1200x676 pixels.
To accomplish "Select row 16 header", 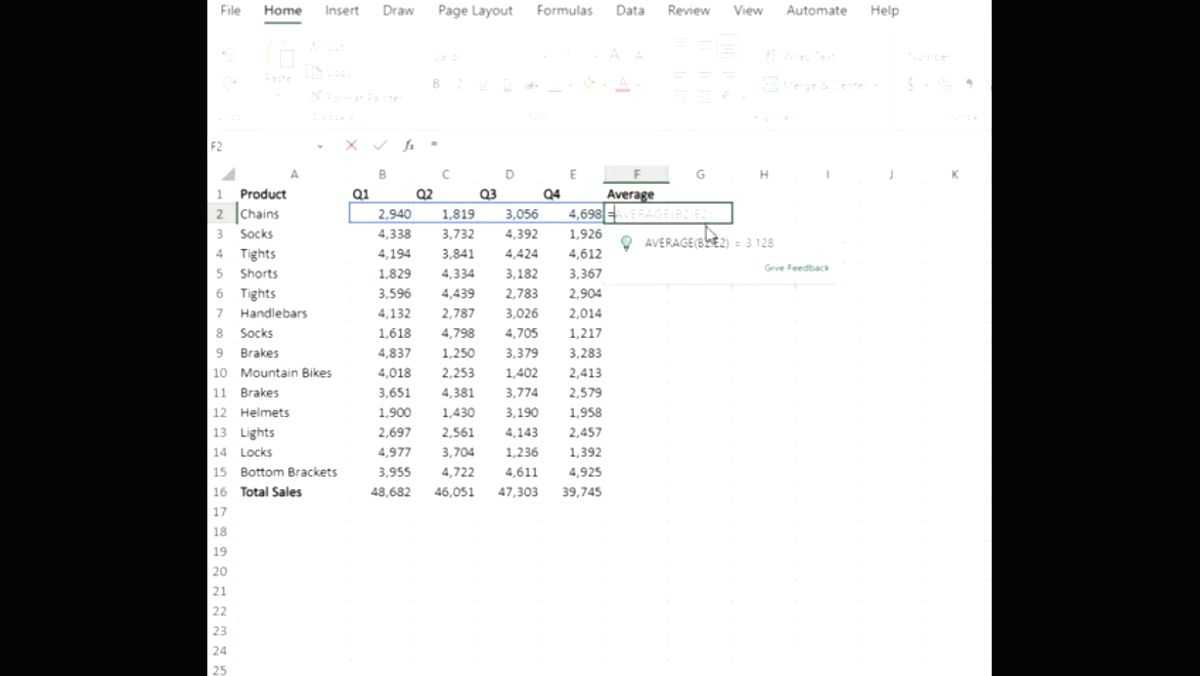I will 219,492.
